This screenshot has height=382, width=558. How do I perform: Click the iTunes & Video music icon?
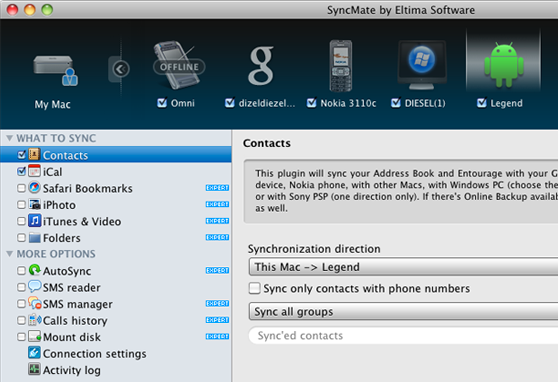[34, 220]
